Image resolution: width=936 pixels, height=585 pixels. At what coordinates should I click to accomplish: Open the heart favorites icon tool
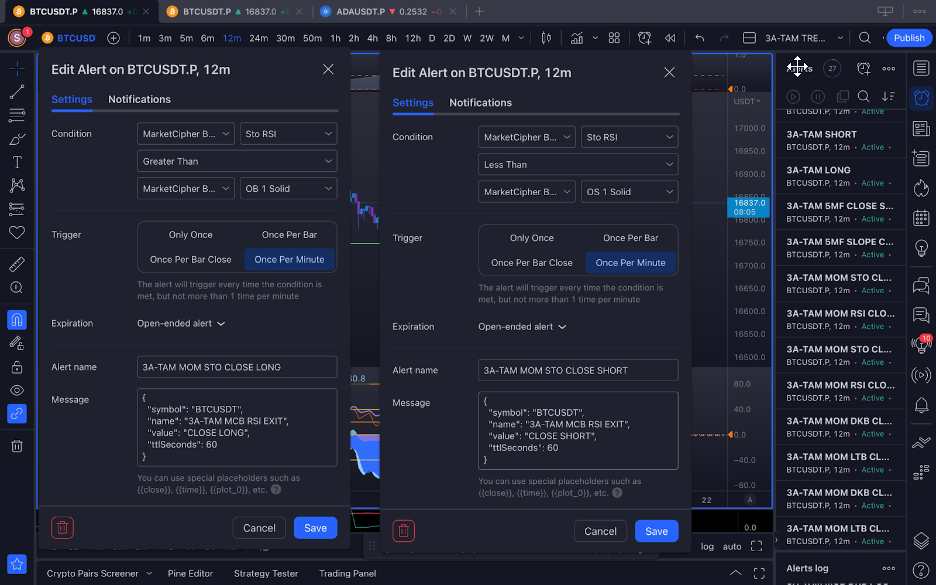17,232
